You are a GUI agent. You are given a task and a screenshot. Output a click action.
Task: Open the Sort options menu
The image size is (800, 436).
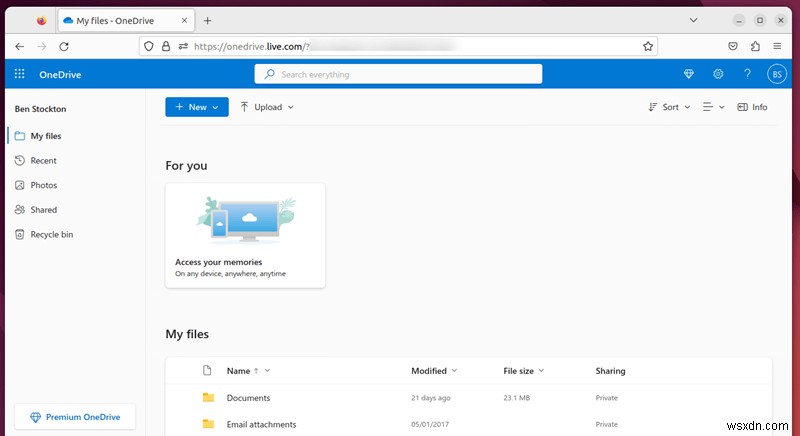(669, 107)
